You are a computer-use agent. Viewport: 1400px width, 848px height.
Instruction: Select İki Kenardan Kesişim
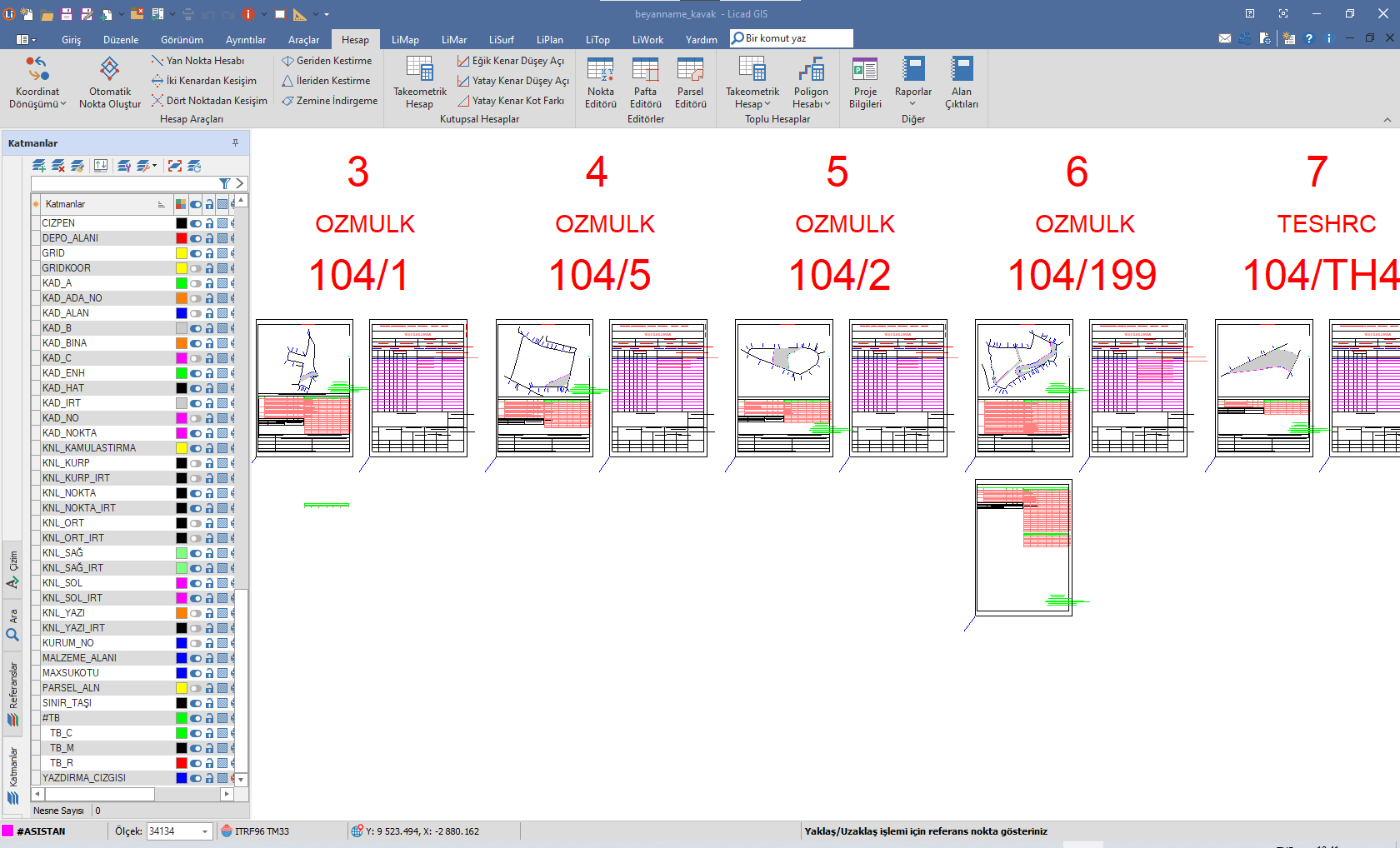[204, 81]
